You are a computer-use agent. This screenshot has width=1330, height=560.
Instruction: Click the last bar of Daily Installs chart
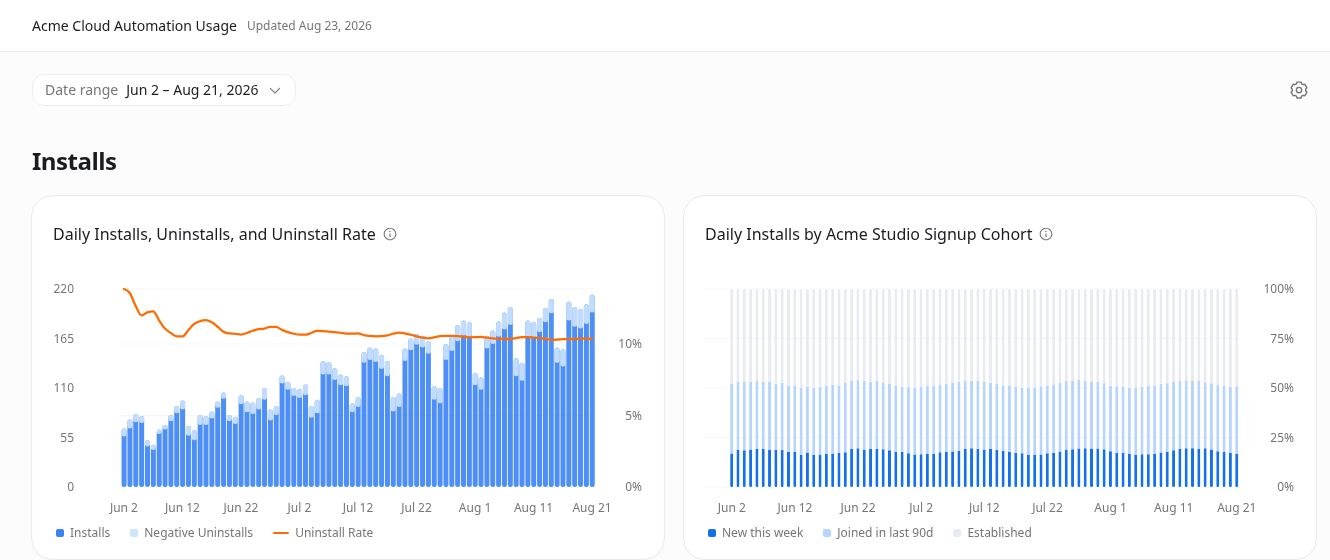(x=592, y=391)
